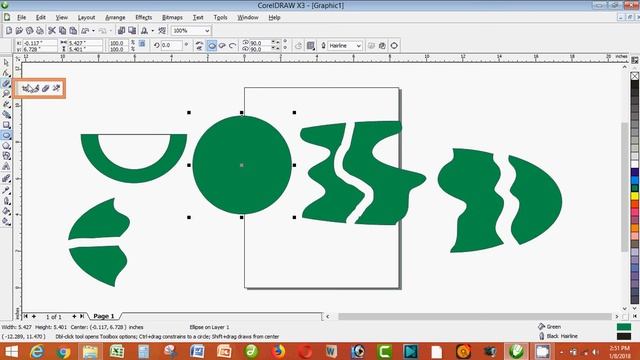Image resolution: width=640 pixels, height=360 pixels.
Task: Click Convert To Curves icon
Action: point(394,46)
